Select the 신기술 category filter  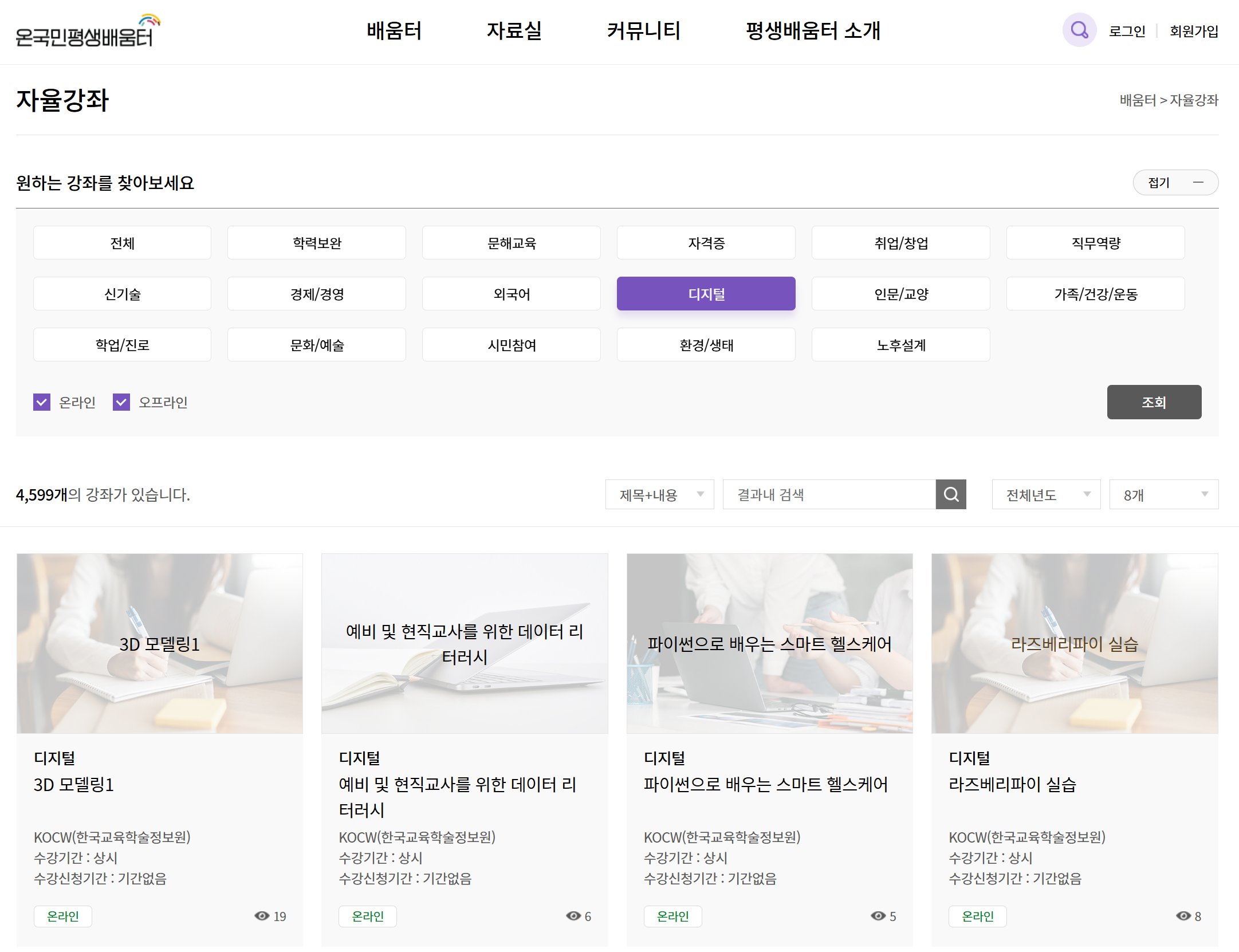click(x=122, y=293)
